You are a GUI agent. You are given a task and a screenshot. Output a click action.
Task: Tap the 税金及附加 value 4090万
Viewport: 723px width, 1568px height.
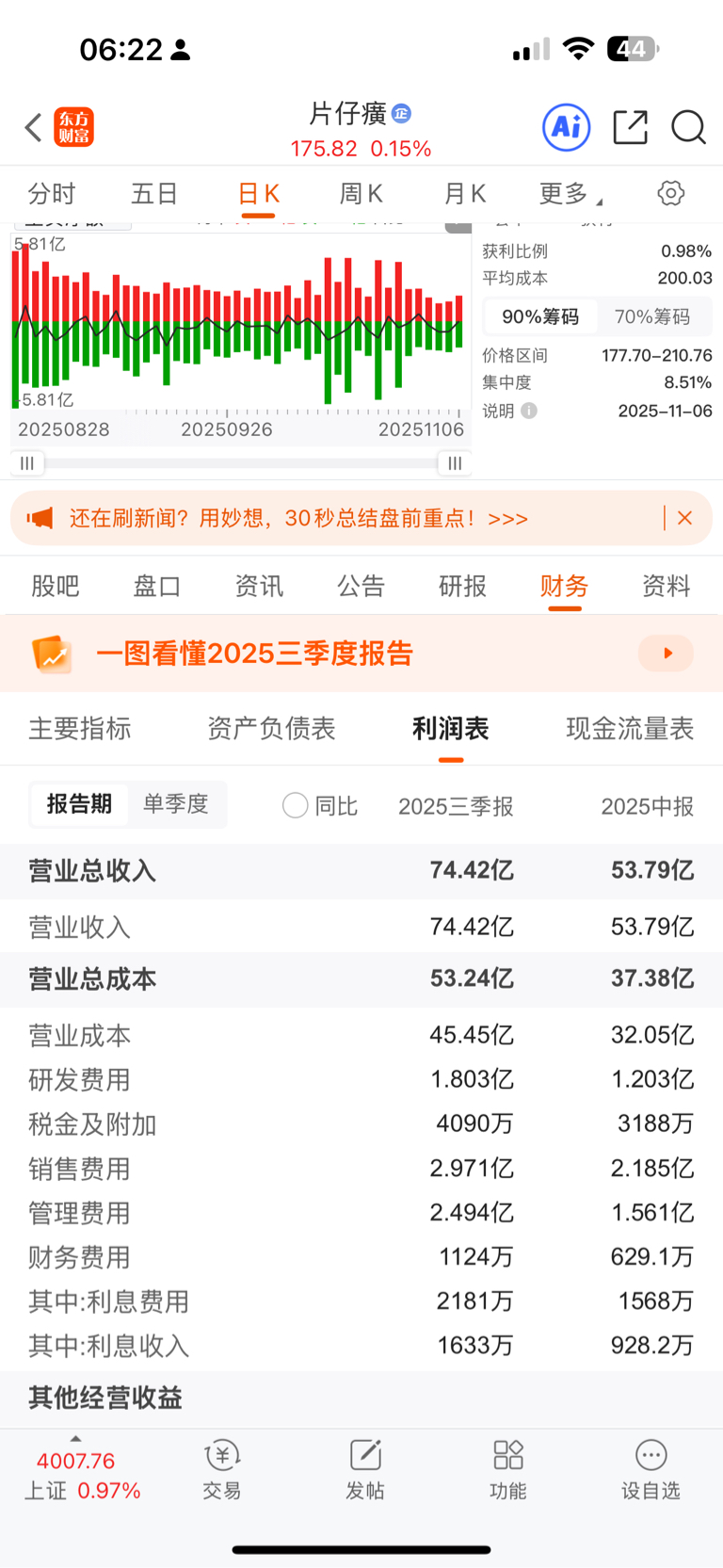pyautogui.click(x=475, y=1123)
